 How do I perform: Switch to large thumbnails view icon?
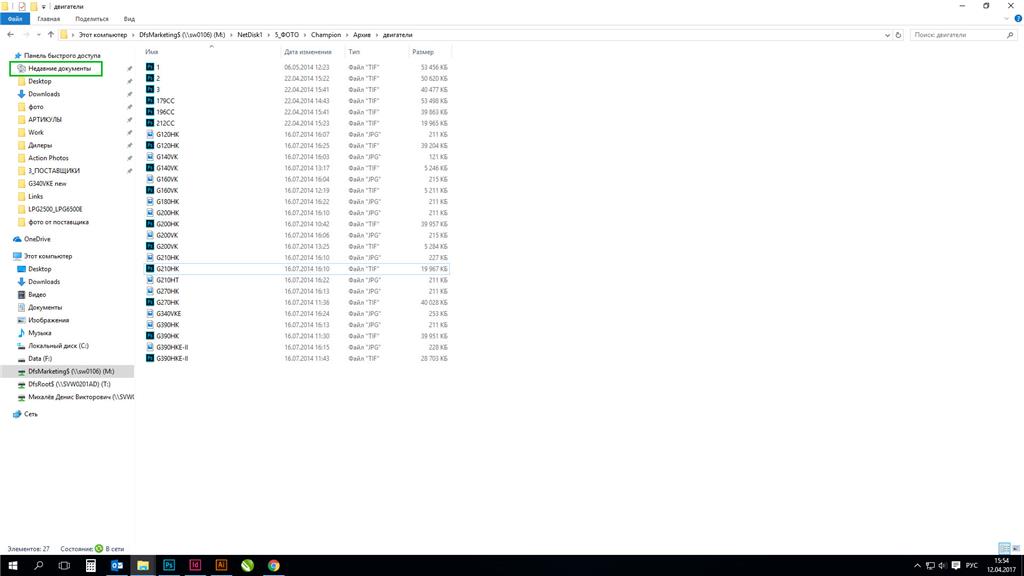click(1016, 549)
